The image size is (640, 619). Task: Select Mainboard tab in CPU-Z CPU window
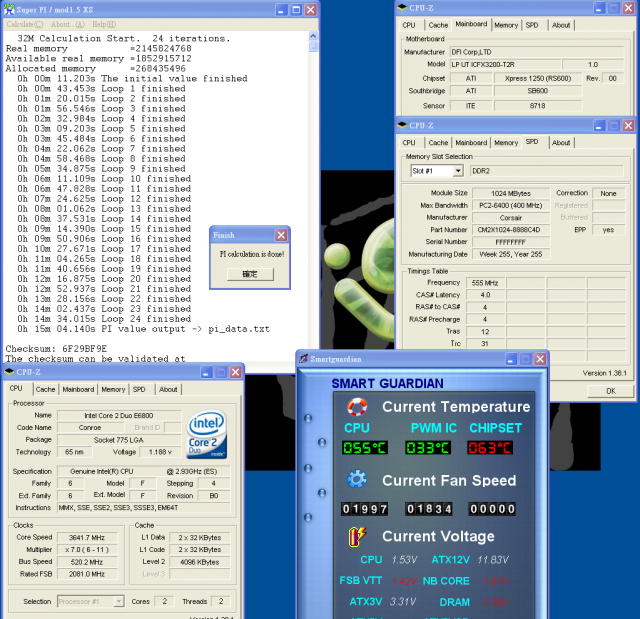click(78, 389)
